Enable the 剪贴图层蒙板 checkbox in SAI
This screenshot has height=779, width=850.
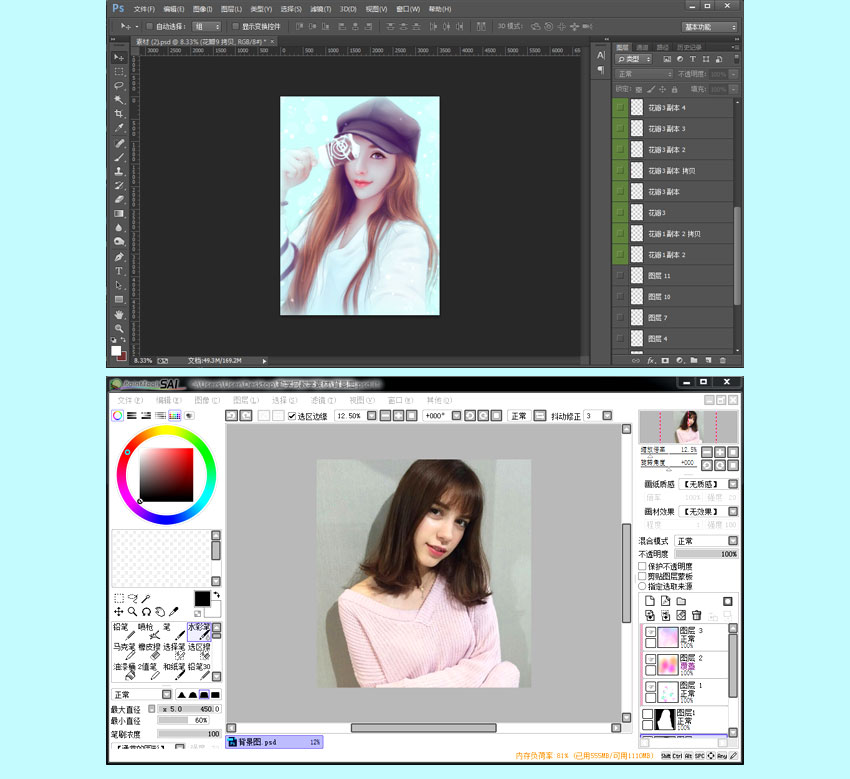coord(642,576)
